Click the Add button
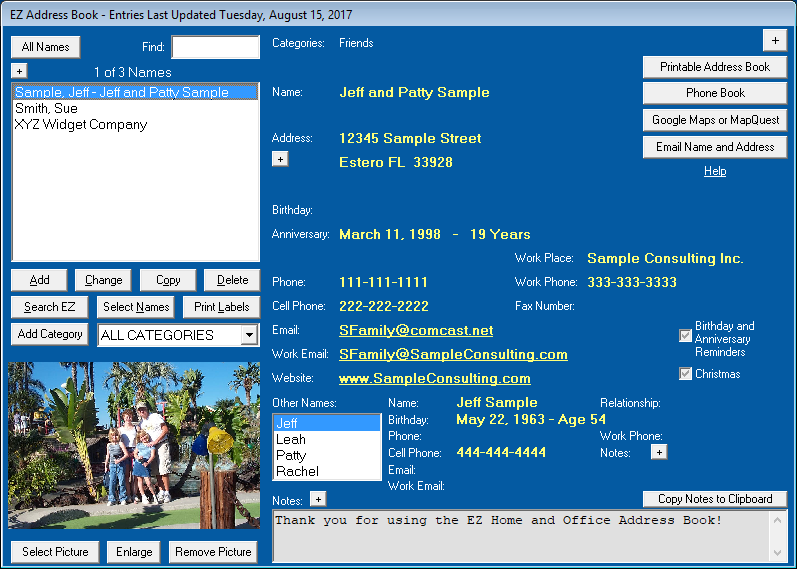797x569 pixels. pyautogui.click(x=39, y=280)
